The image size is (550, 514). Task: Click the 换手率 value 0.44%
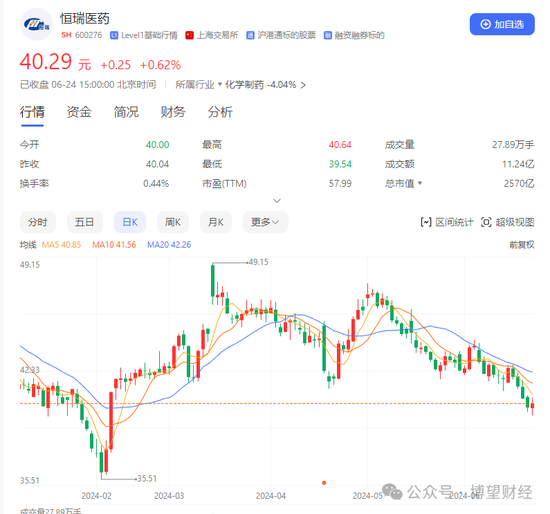(x=156, y=183)
